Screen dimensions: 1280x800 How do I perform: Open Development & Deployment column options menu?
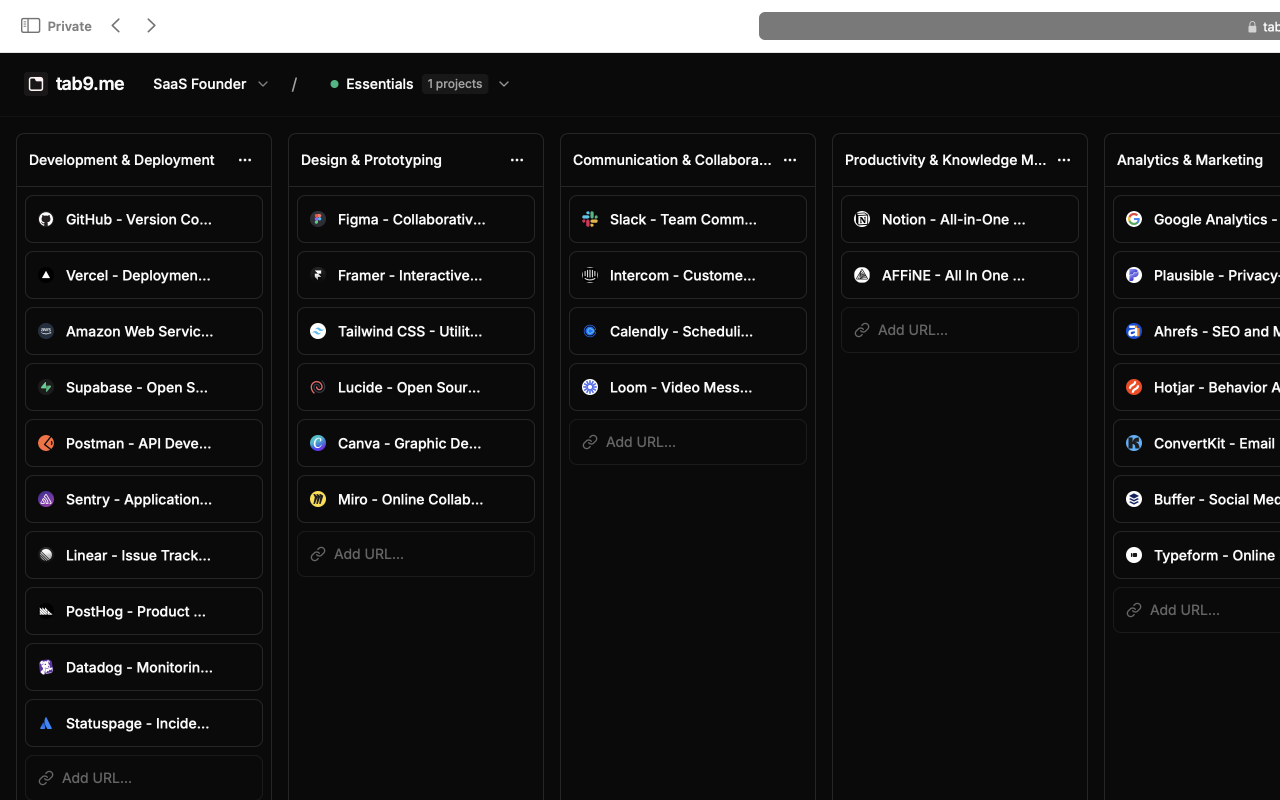[245, 160]
